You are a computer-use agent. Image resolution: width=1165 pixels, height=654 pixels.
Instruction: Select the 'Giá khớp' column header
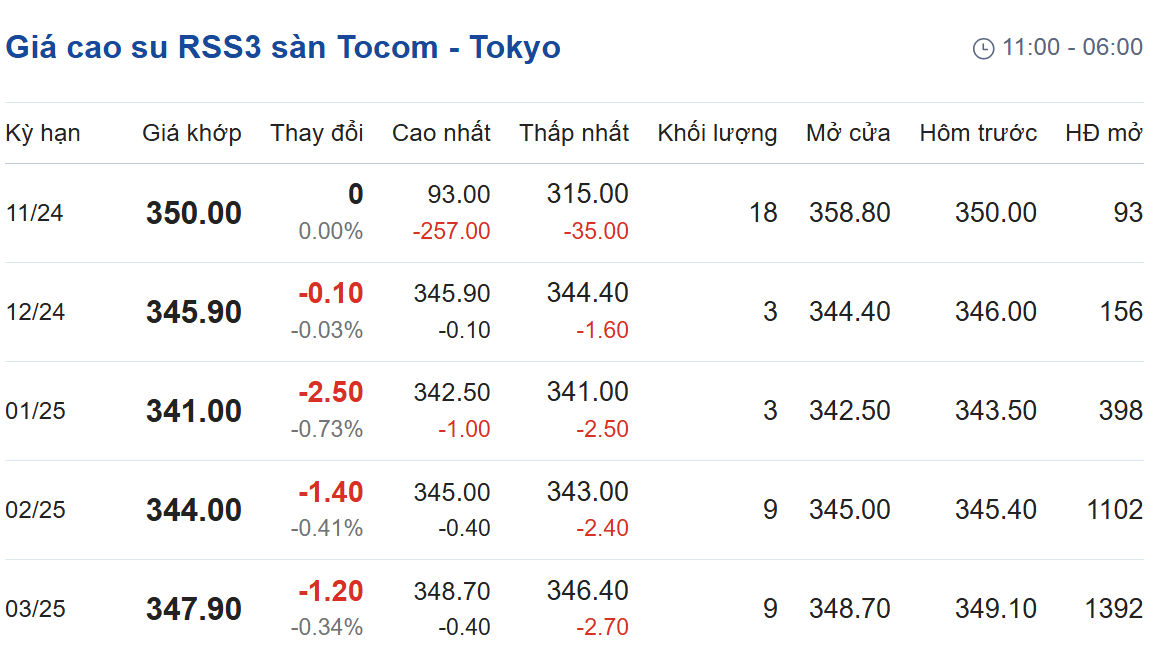(x=192, y=133)
